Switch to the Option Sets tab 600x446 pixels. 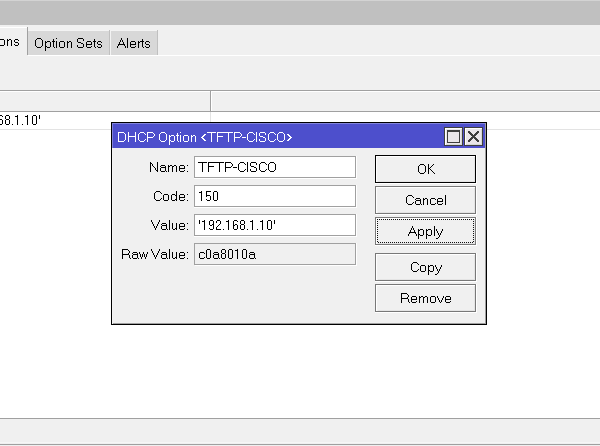pyautogui.click(x=68, y=43)
